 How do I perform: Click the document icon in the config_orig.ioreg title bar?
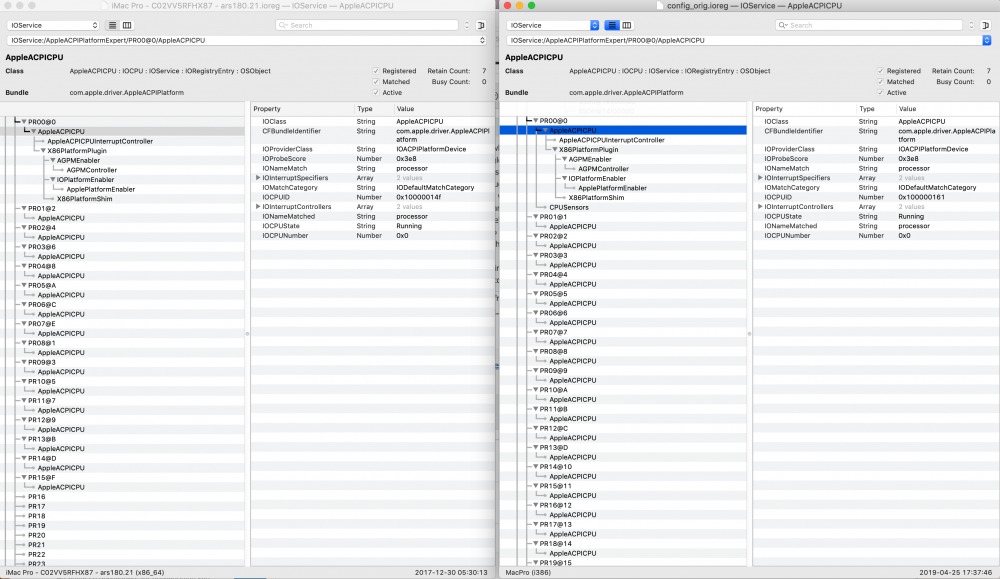pos(661,6)
